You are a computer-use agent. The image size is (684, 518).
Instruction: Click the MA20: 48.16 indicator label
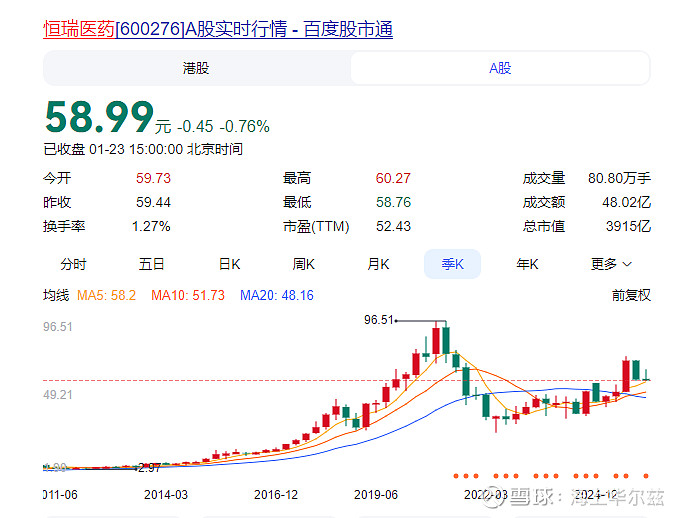click(x=277, y=295)
